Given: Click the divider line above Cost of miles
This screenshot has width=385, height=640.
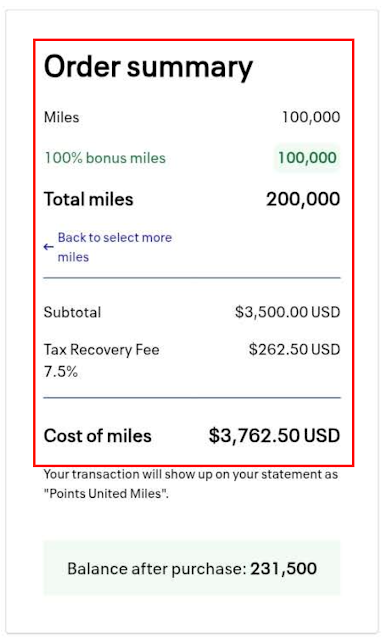Looking at the screenshot, I should [192, 398].
